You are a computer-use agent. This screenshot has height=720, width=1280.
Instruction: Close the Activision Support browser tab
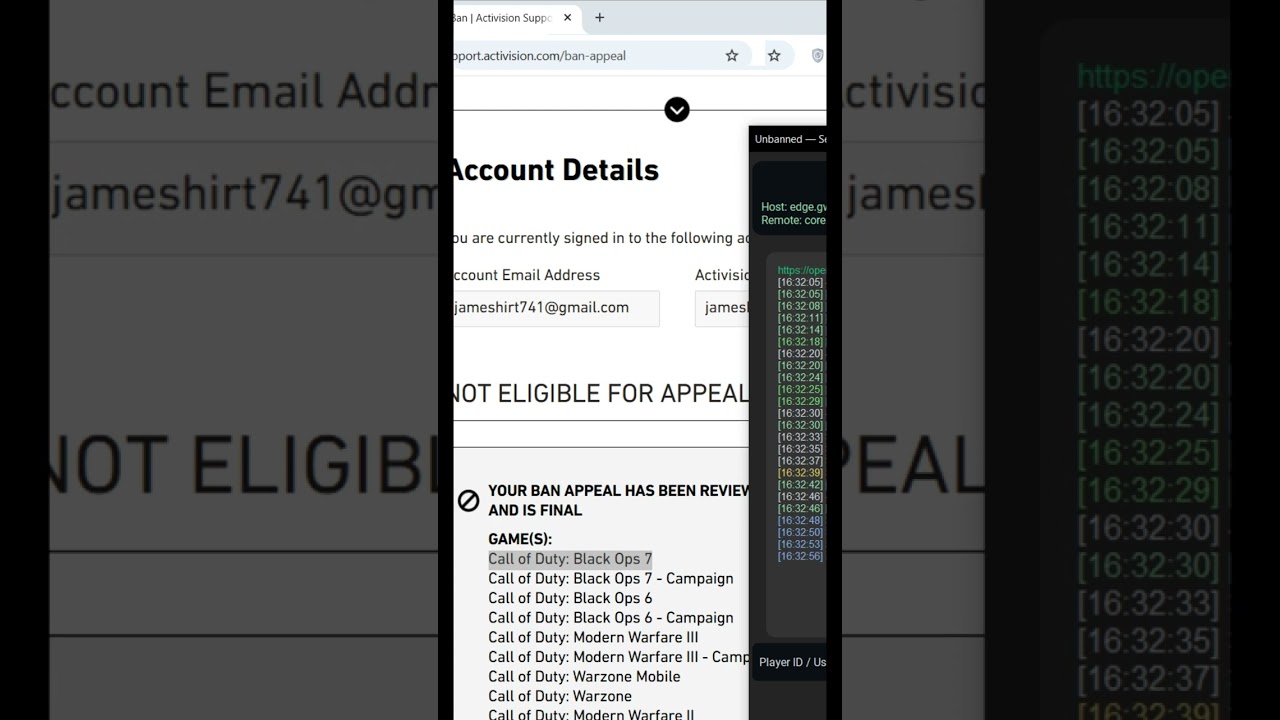click(x=568, y=17)
